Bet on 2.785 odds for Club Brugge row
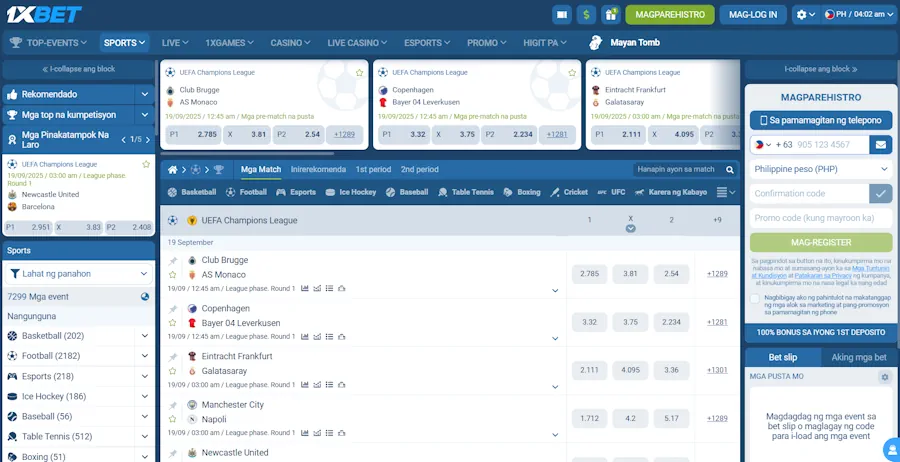The width and height of the screenshot is (900, 462). point(589,274)
